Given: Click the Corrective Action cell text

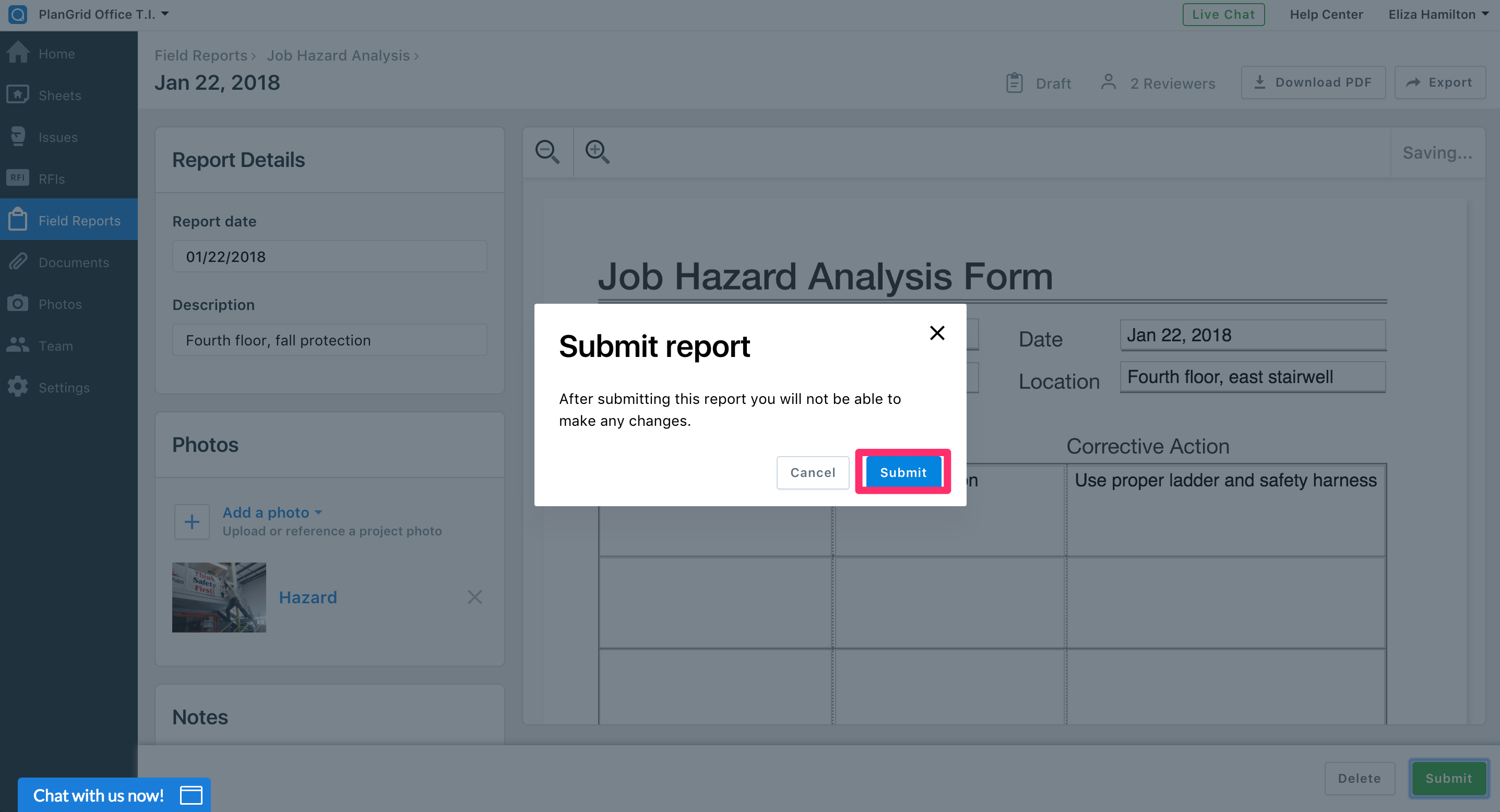Looking at the screenshot, I should 1226,480.
